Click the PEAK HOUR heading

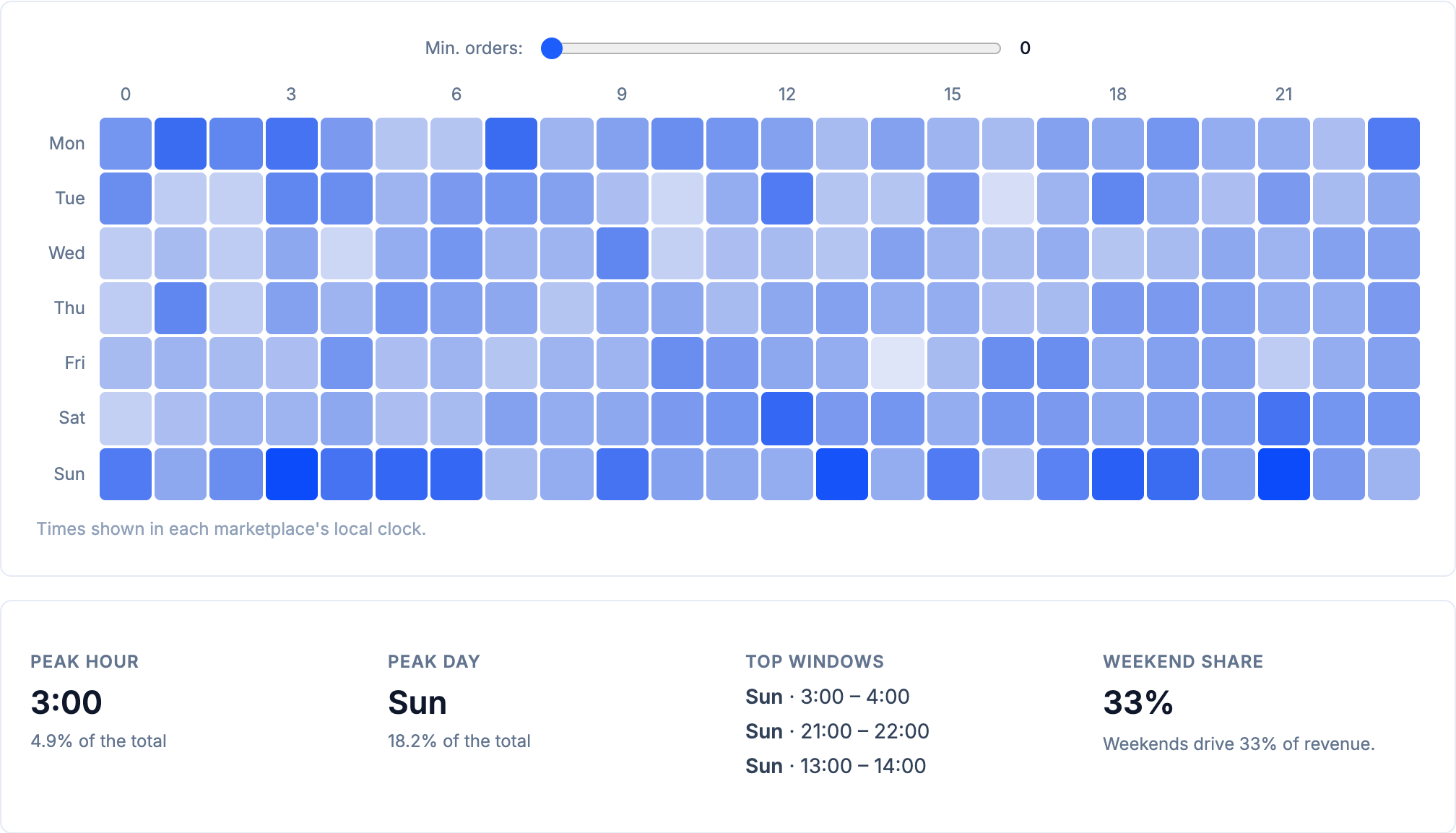pyautogui.click(x=84, y=662)
